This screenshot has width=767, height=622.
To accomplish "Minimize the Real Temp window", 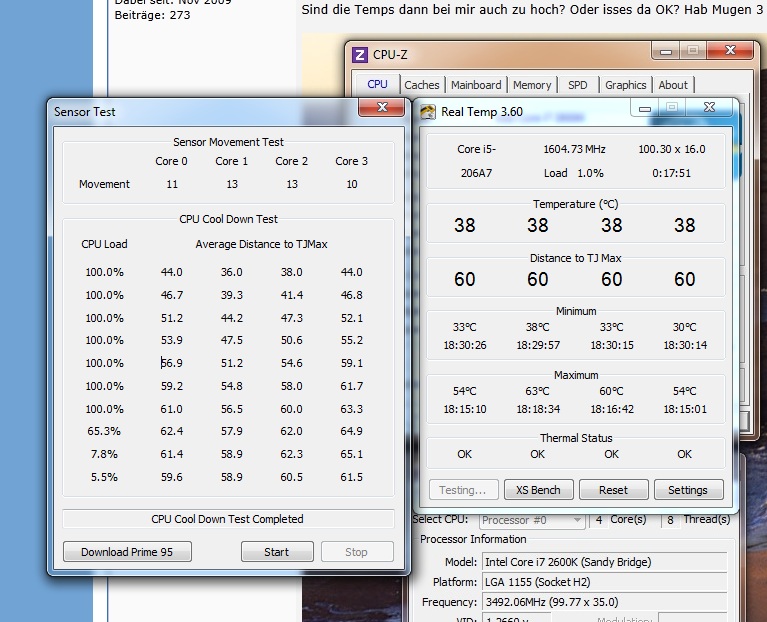I will coord(645,108).
